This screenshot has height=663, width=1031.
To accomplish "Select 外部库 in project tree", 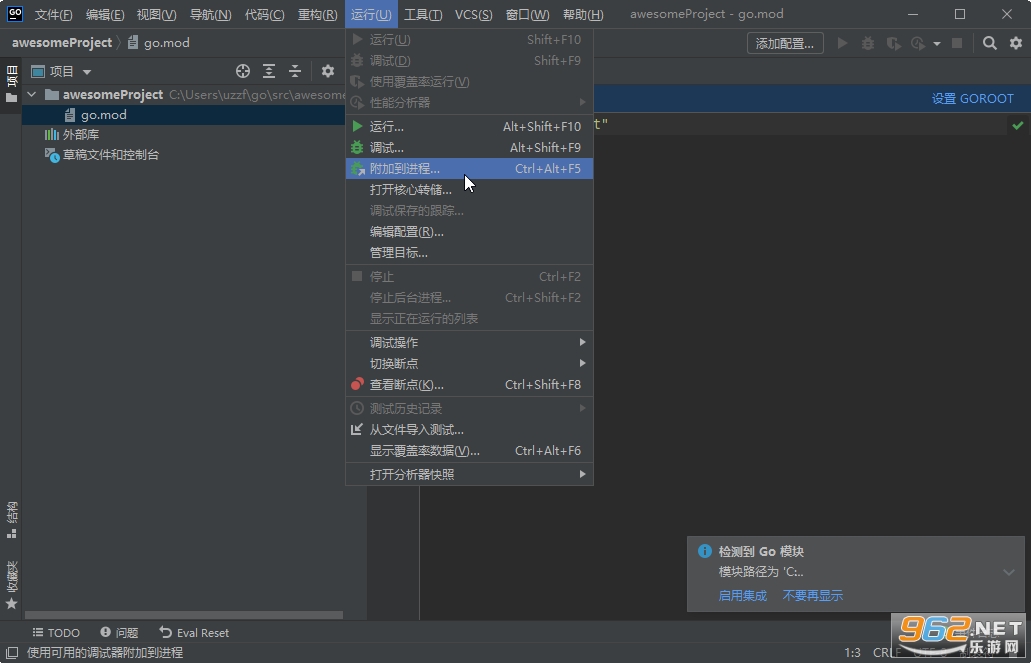I will coord(81,135).
